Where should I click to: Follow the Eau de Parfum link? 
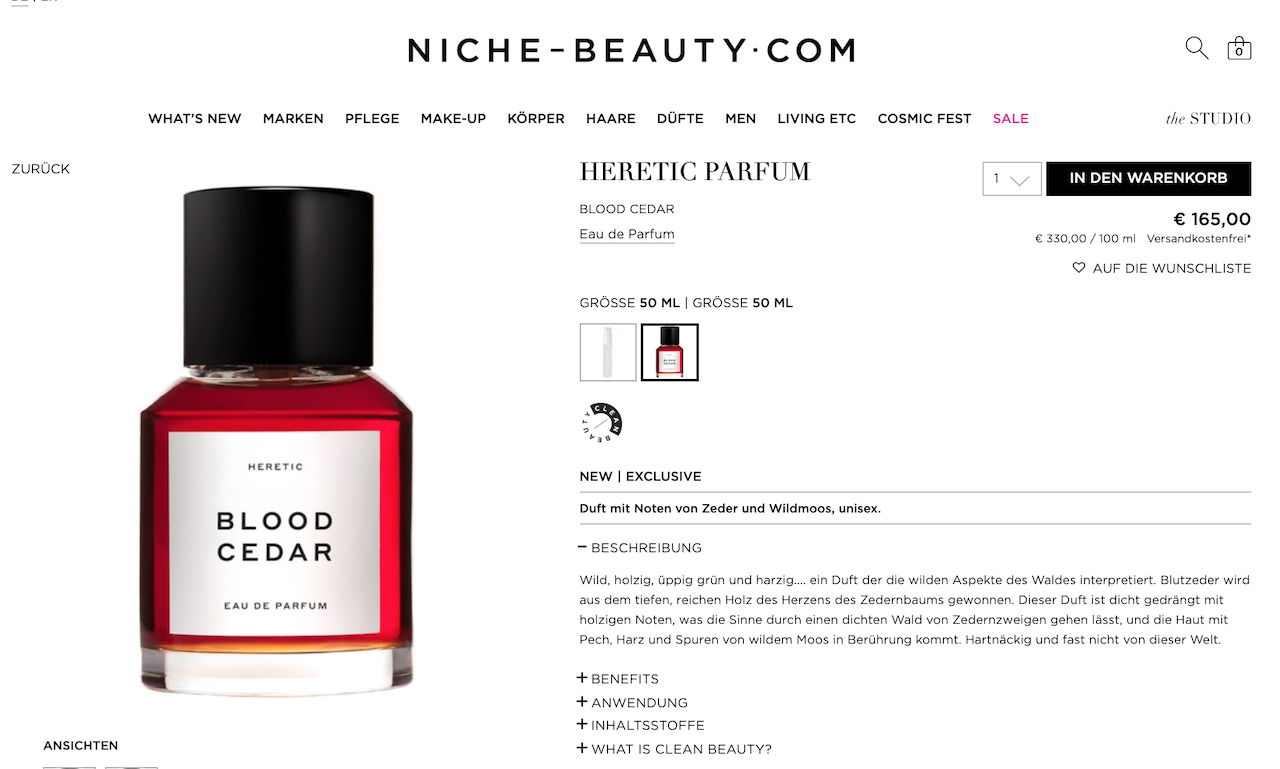(x=627, y=234)
